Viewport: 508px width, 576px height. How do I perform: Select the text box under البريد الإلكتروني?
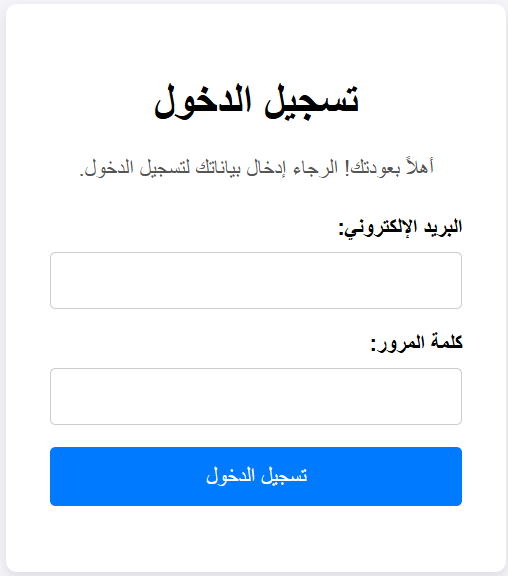point(256,280)
